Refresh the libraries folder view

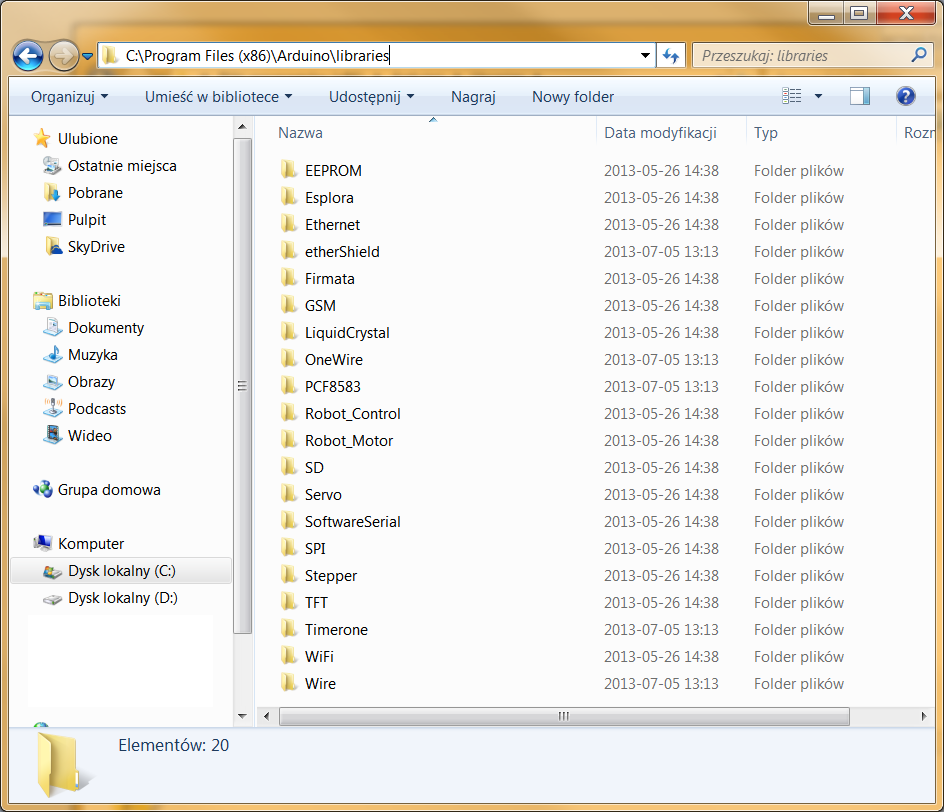[x=671, y=56]
